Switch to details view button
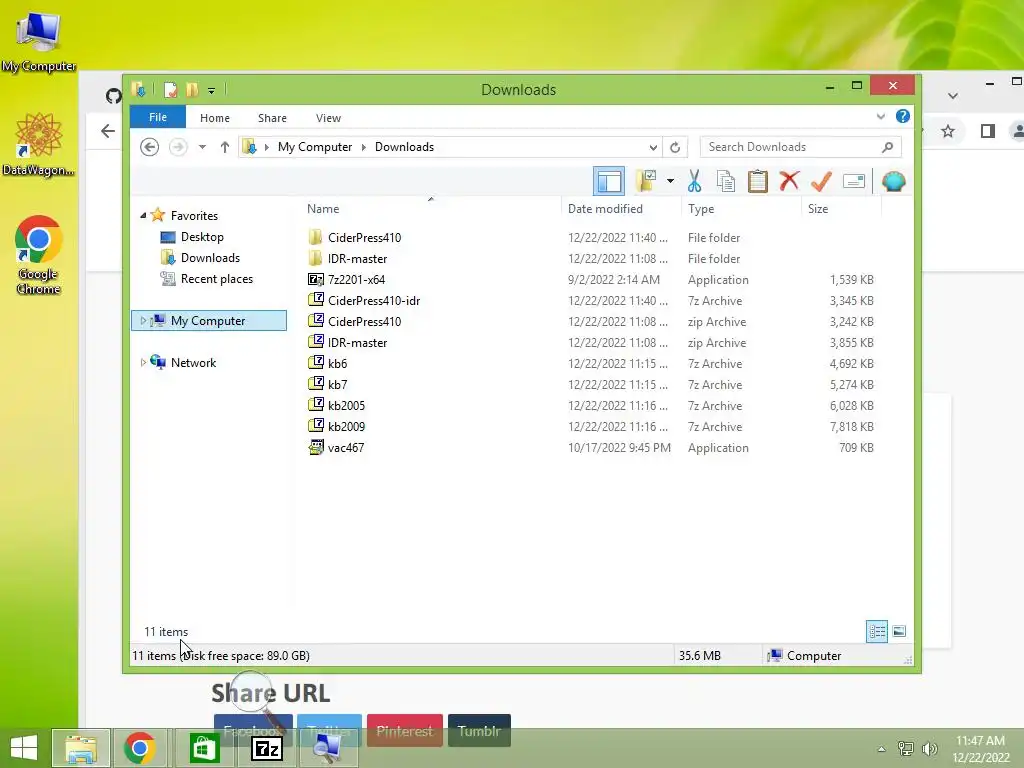The width and height of the screenshot is (1024, 768). pyautogui.click(x=876, y=632)
